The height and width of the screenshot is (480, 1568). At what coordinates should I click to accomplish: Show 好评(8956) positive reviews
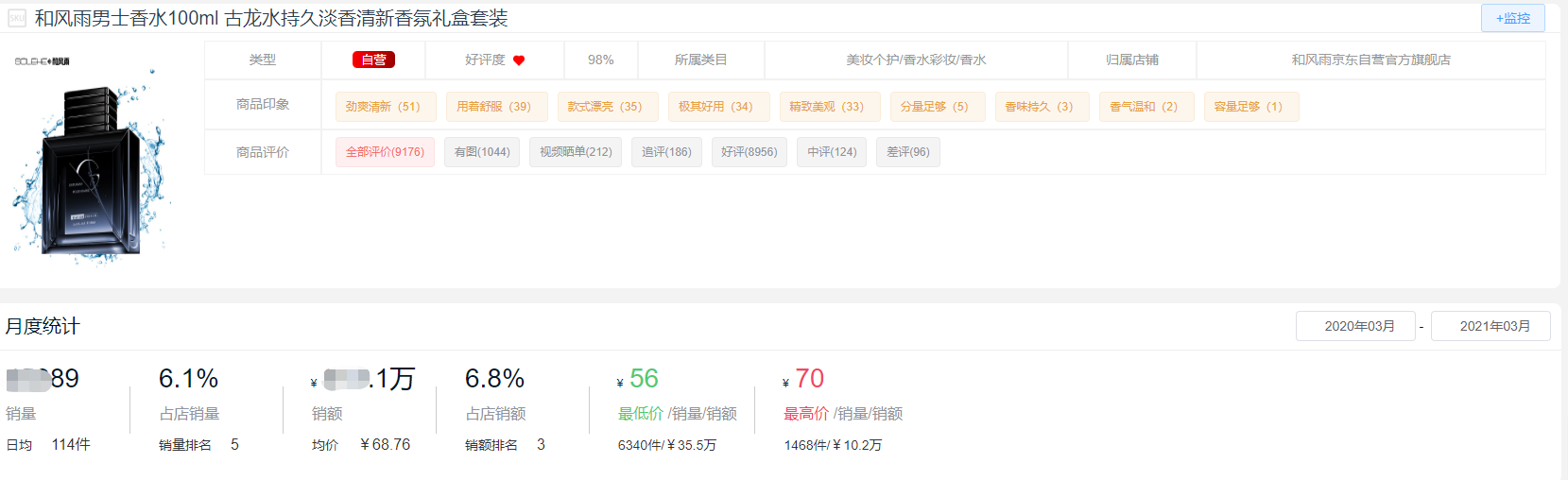[x=749, y=152]
